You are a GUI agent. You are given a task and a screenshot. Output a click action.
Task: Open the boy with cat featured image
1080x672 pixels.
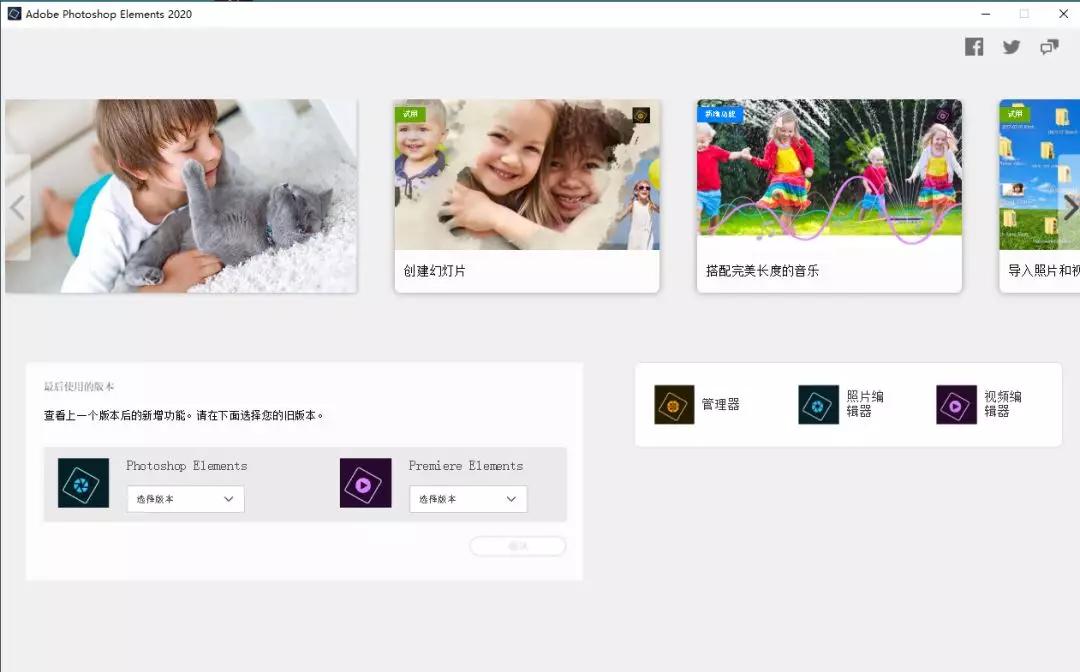(x=181, y=196)
